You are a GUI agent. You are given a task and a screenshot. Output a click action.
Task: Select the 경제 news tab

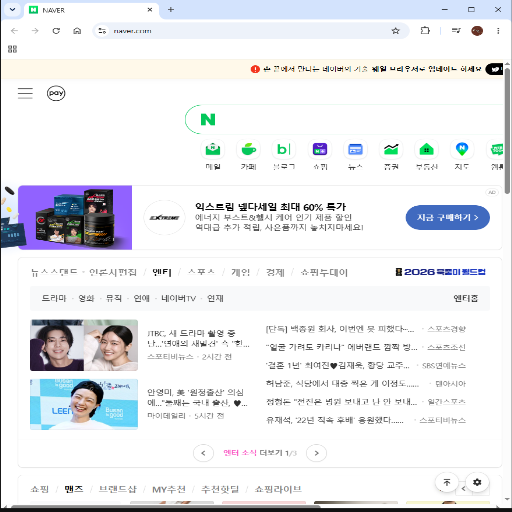[x=275, y=272]
